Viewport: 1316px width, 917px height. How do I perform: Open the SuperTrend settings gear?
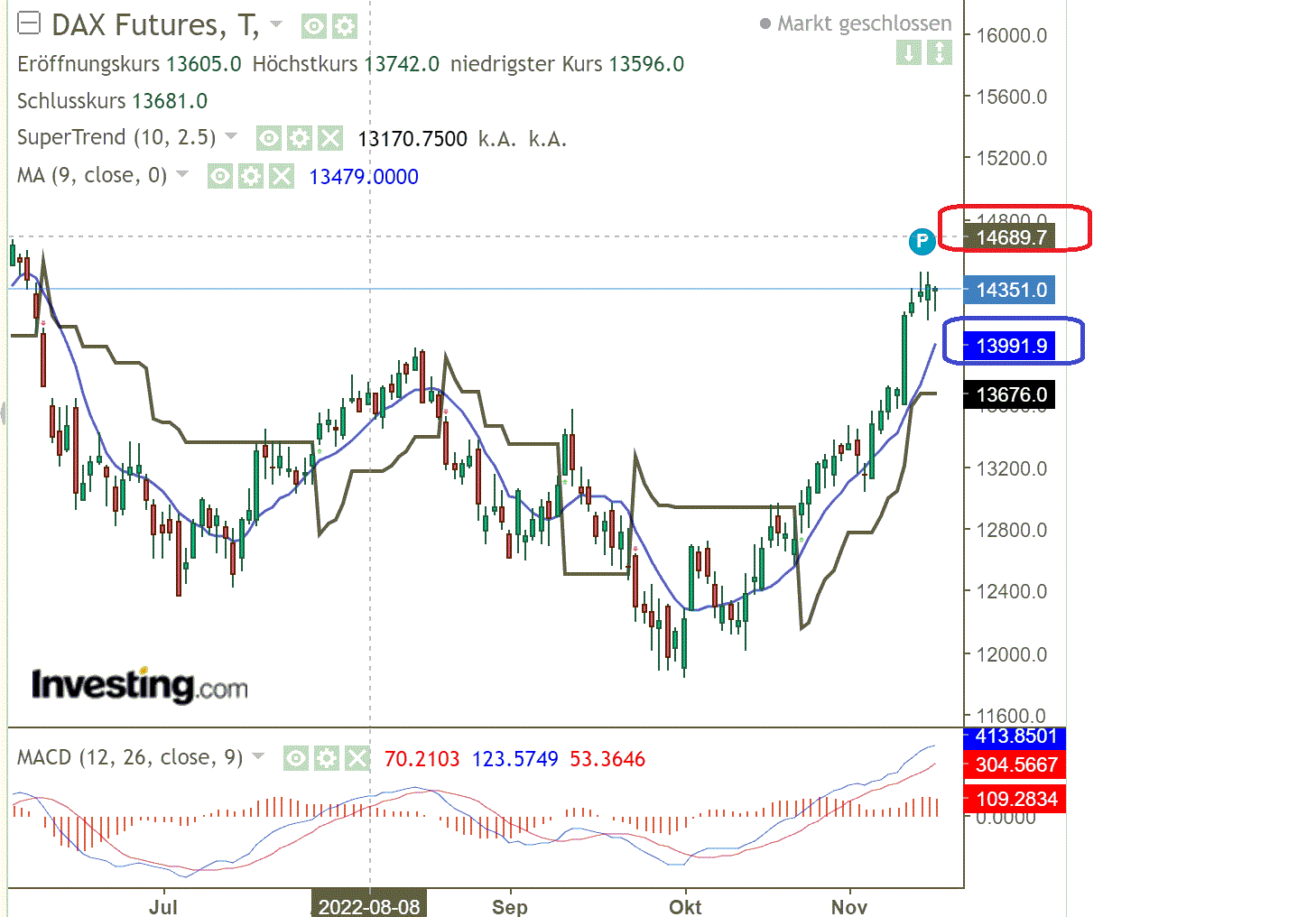click(x=300, y=138)
